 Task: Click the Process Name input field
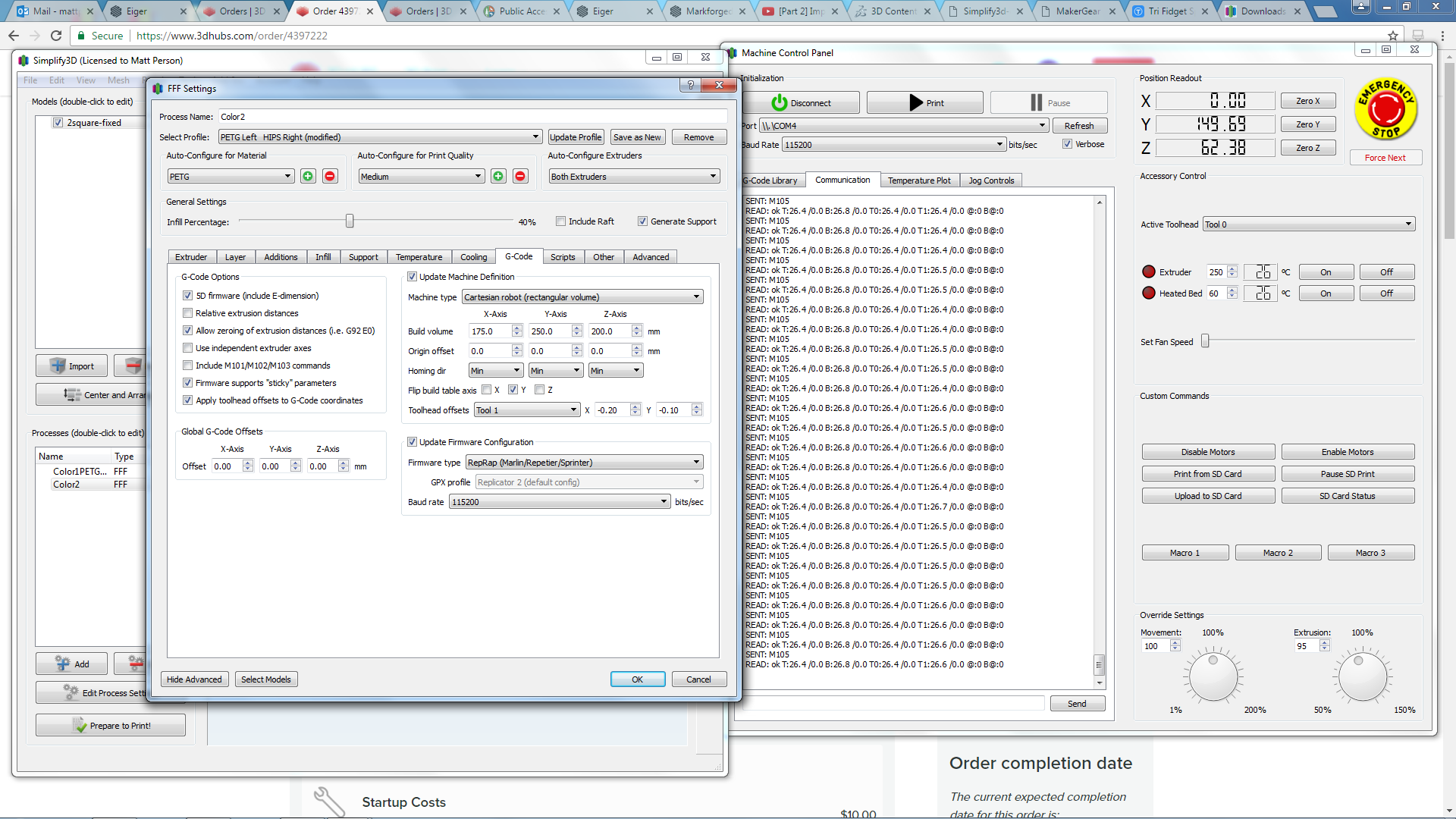pyautogui.click(x=472, y=117)
